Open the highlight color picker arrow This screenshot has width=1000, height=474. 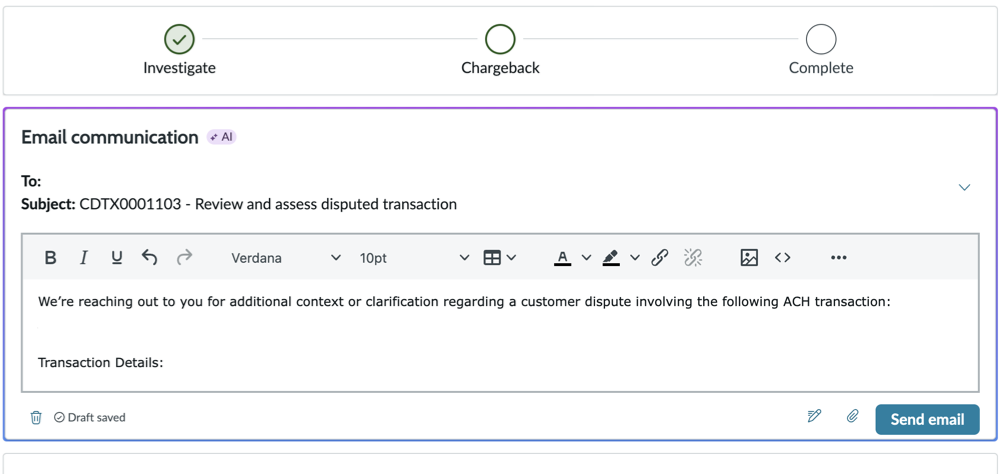point(635,258)
